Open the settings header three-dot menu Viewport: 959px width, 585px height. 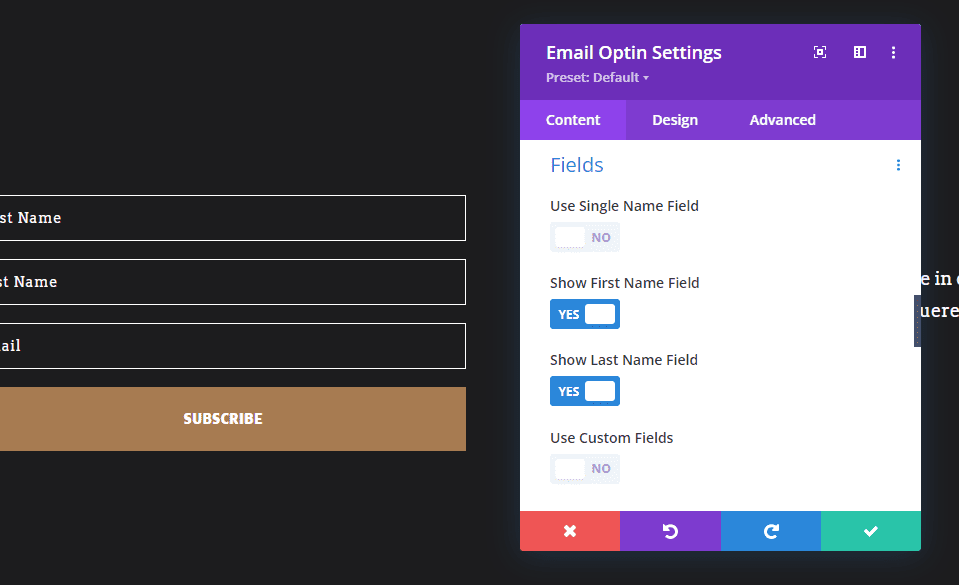point(894,53)
